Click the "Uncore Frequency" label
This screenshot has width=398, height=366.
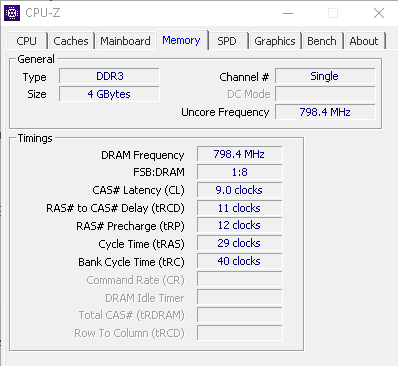225,112
